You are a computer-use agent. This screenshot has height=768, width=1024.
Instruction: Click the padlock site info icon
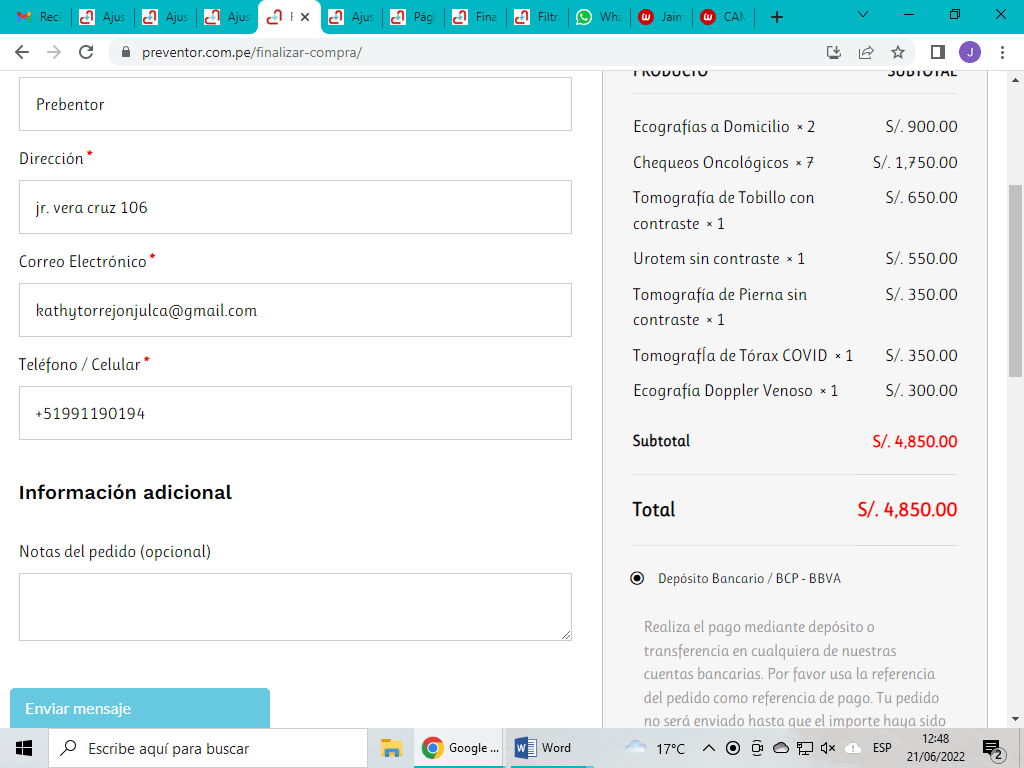[x=126, y=52]
